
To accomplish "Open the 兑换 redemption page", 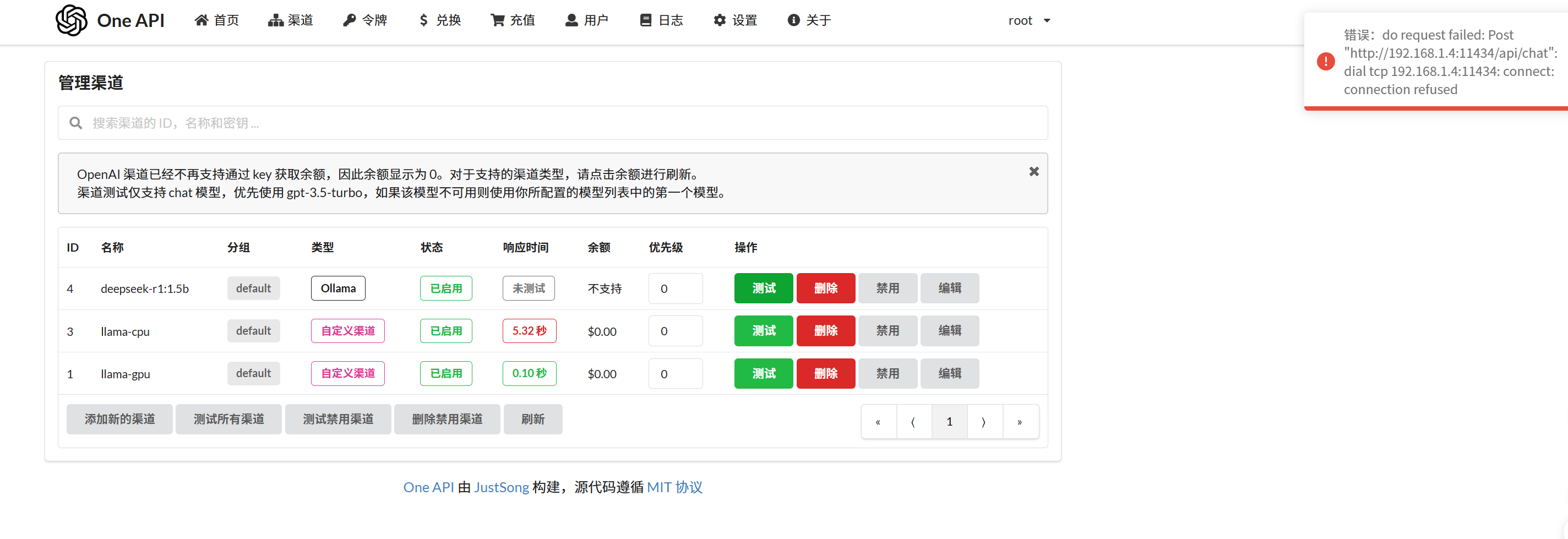I will coord(439,21).
